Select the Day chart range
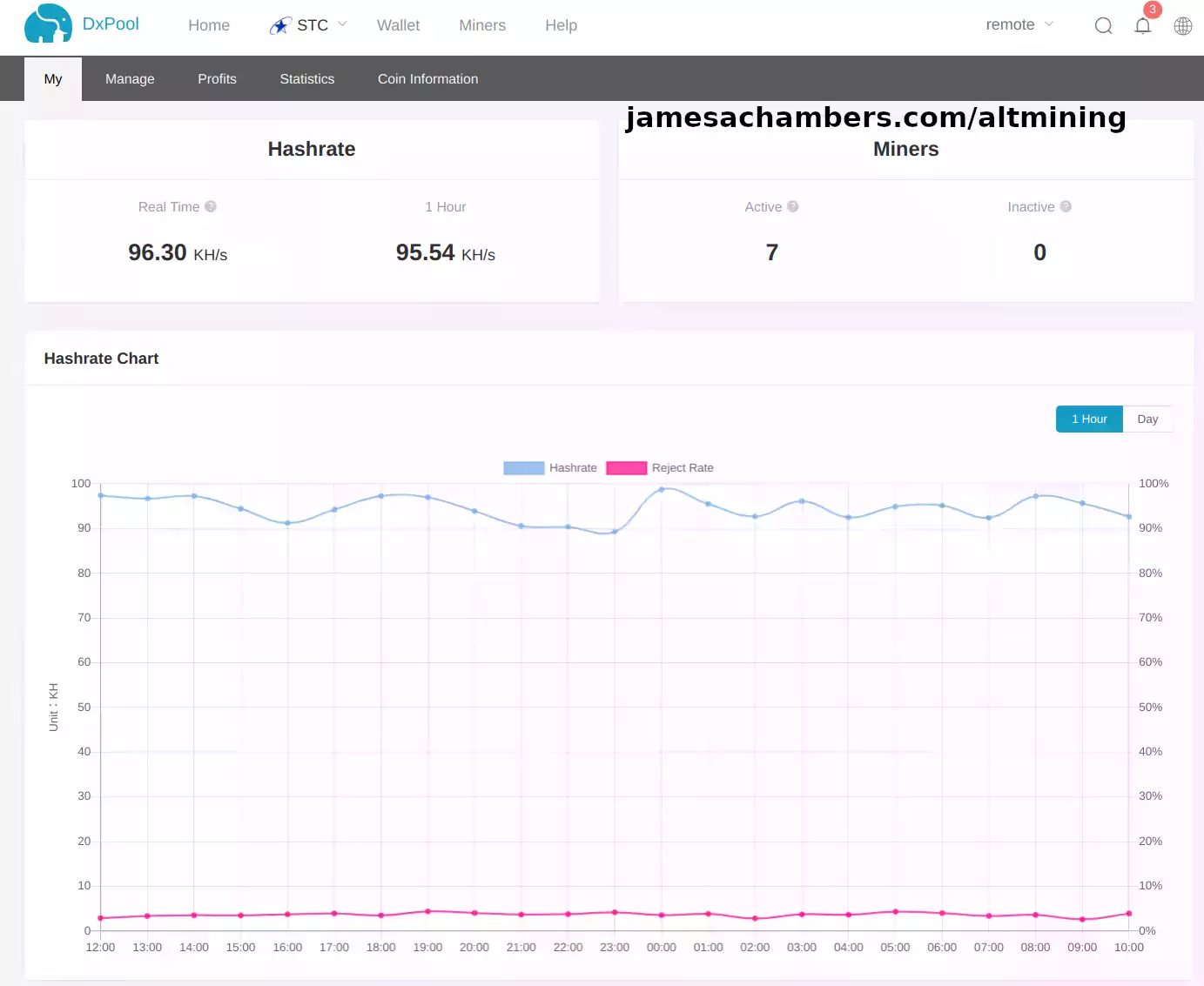Viewport: 1204px width, 986px height. pos(1147,419)
